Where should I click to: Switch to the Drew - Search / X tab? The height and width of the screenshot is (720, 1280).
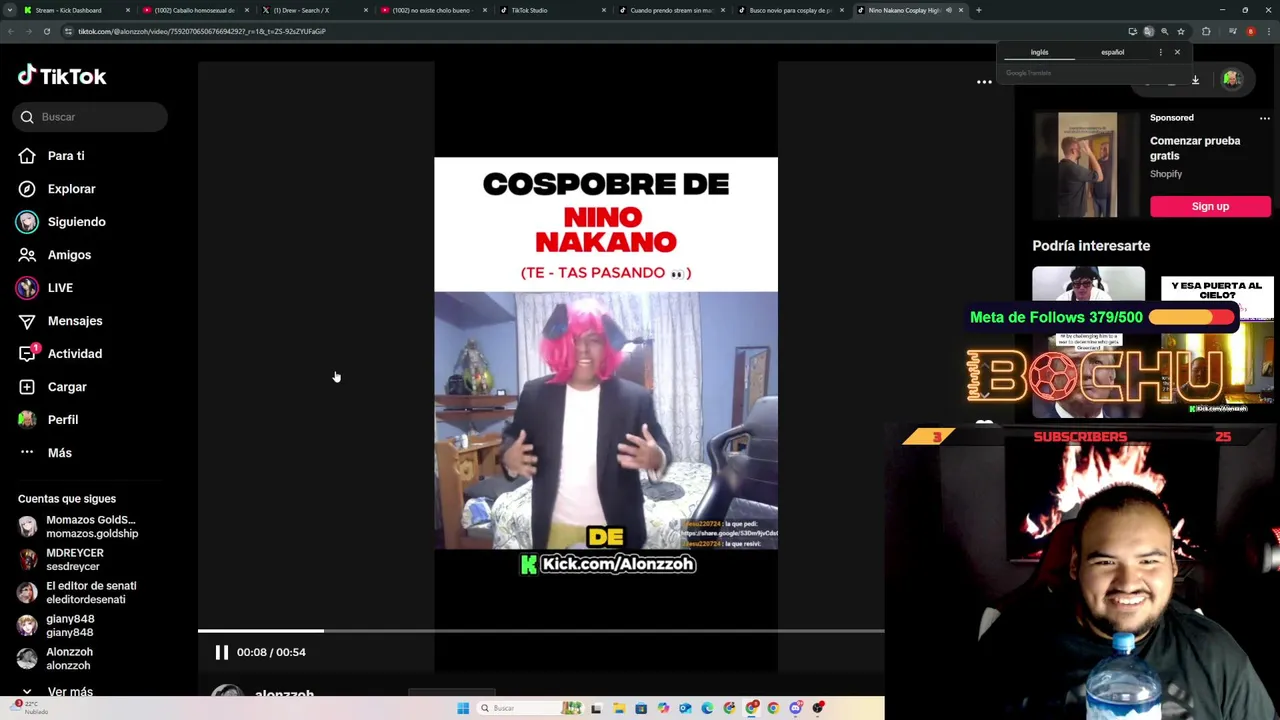point(313,10)
